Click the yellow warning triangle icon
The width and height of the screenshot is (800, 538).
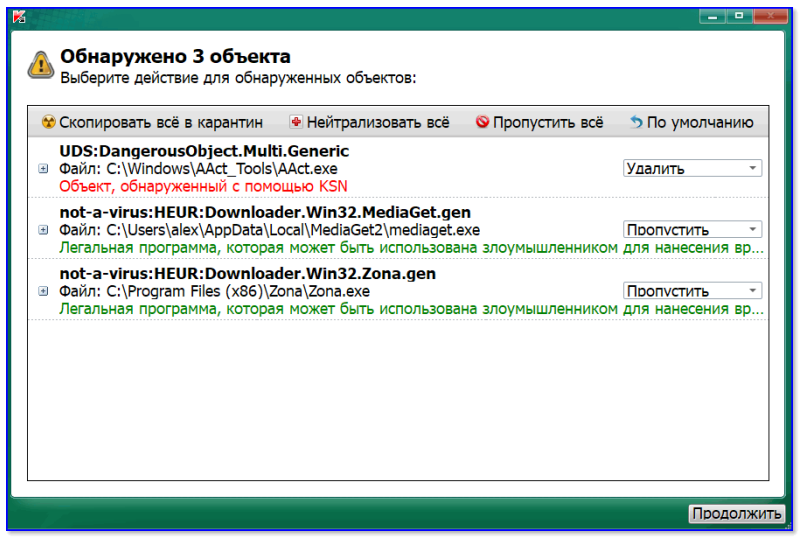click(41, 65)
